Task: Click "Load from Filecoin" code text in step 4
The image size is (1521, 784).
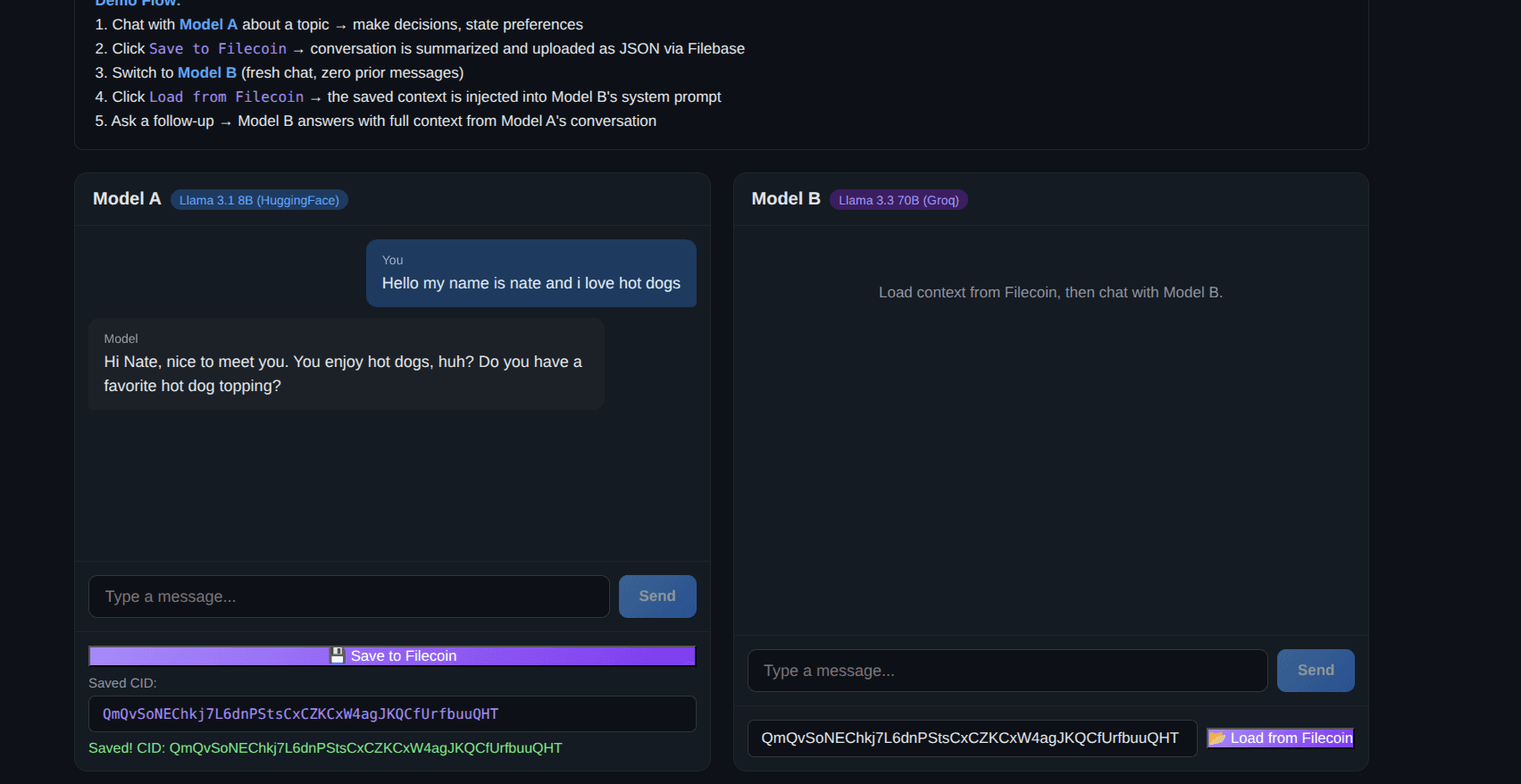Action: (227, 97)
